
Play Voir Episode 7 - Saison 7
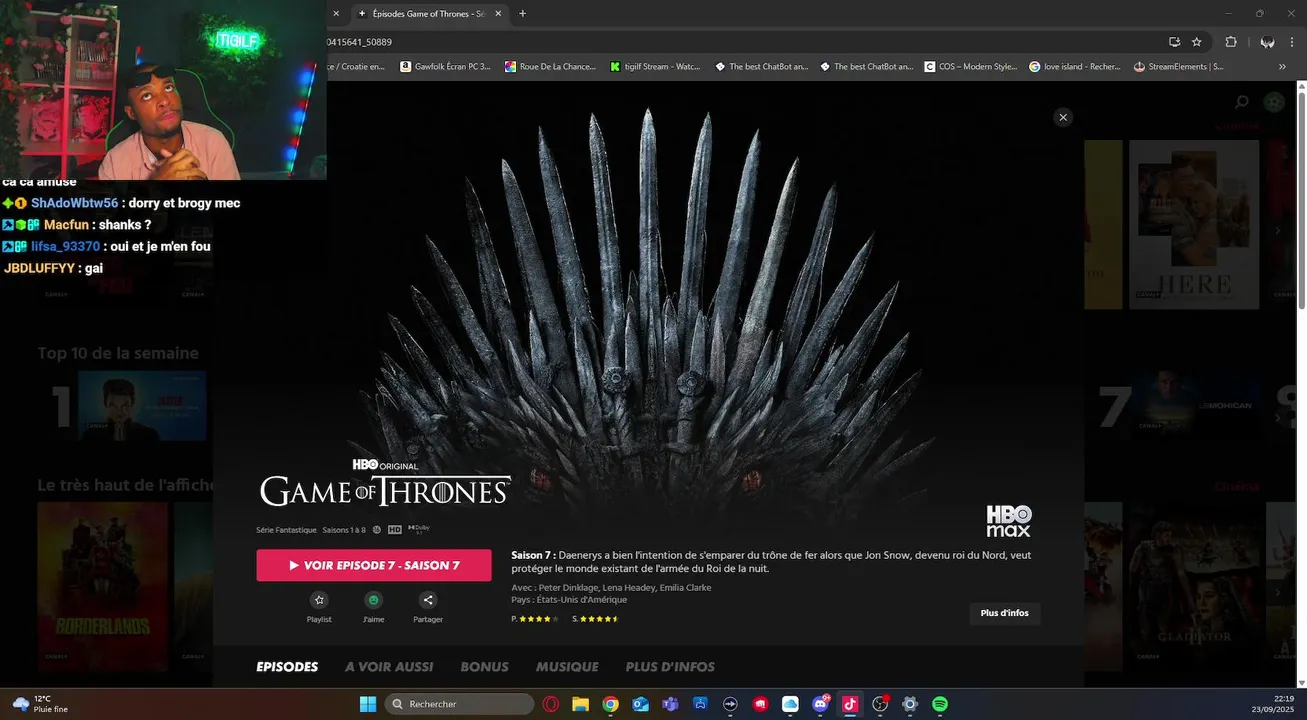point(374,565)
